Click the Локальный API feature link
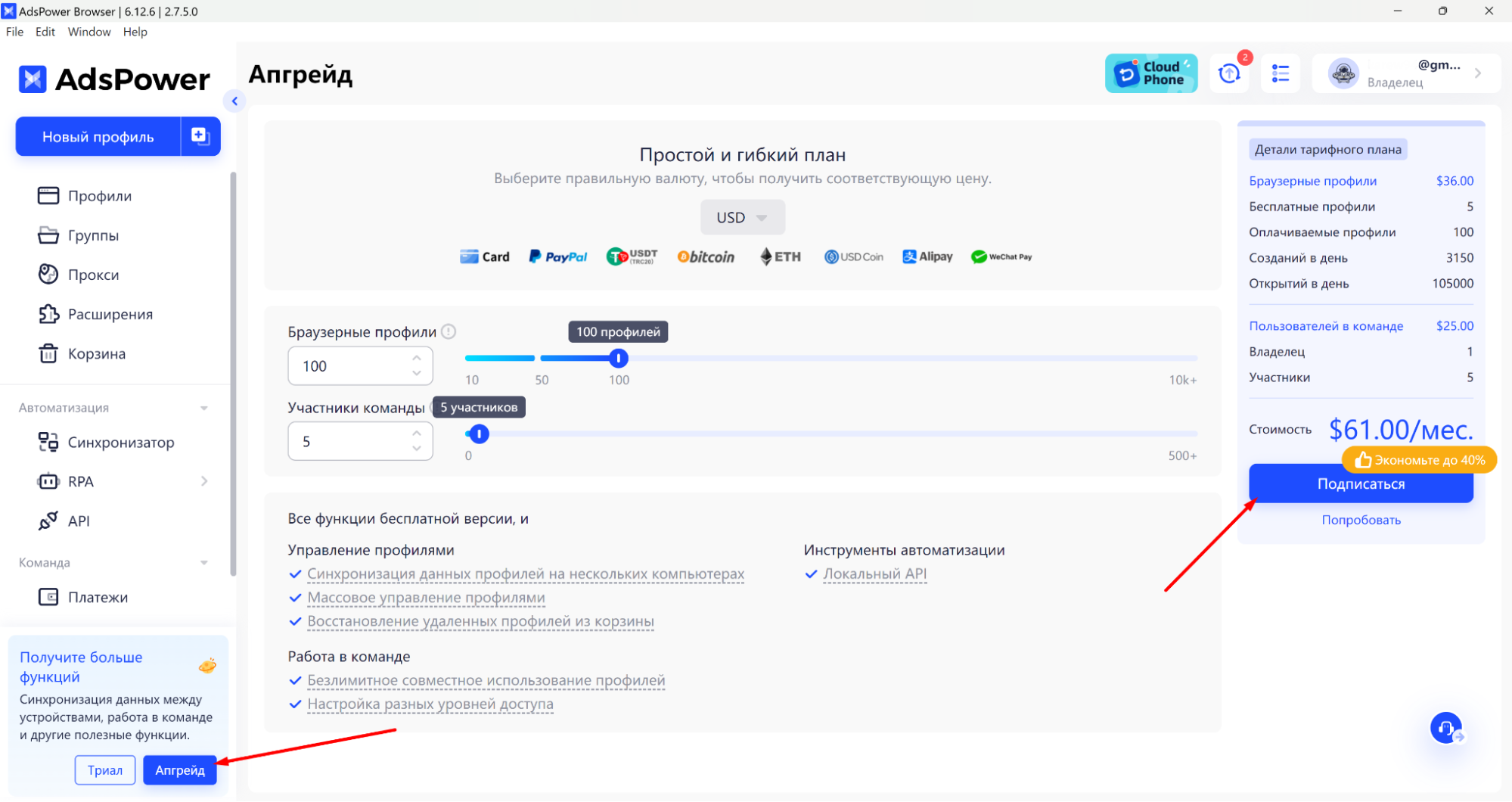 coord(874,574)
